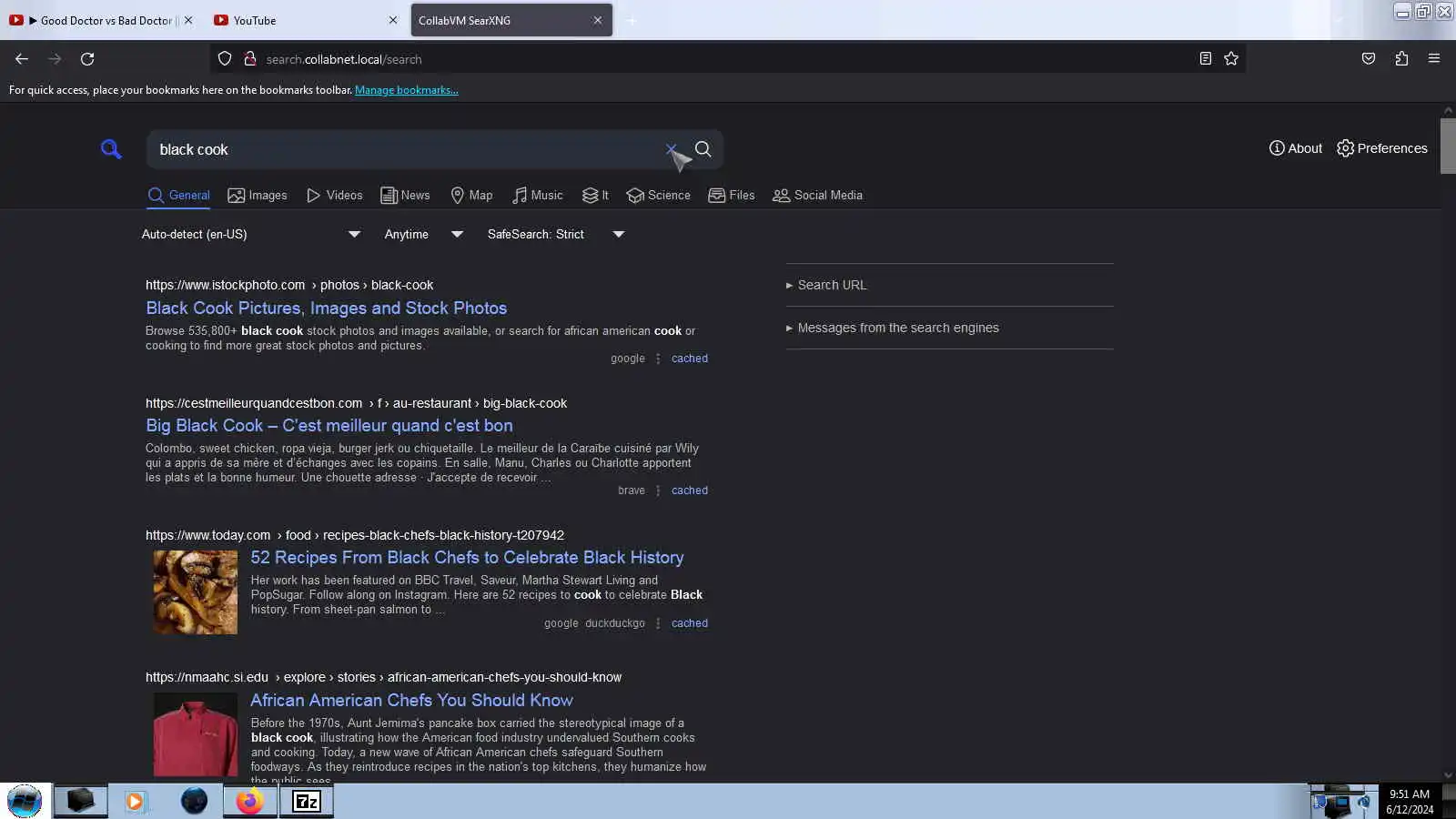Open the media player taskbar icon
This screenshot has height=819, width=1456.
(135, 801)
